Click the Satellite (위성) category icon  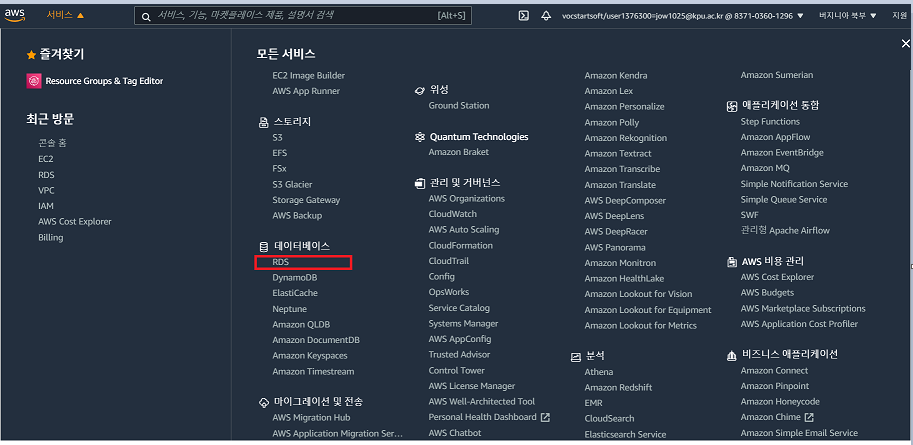coord(419,90)
